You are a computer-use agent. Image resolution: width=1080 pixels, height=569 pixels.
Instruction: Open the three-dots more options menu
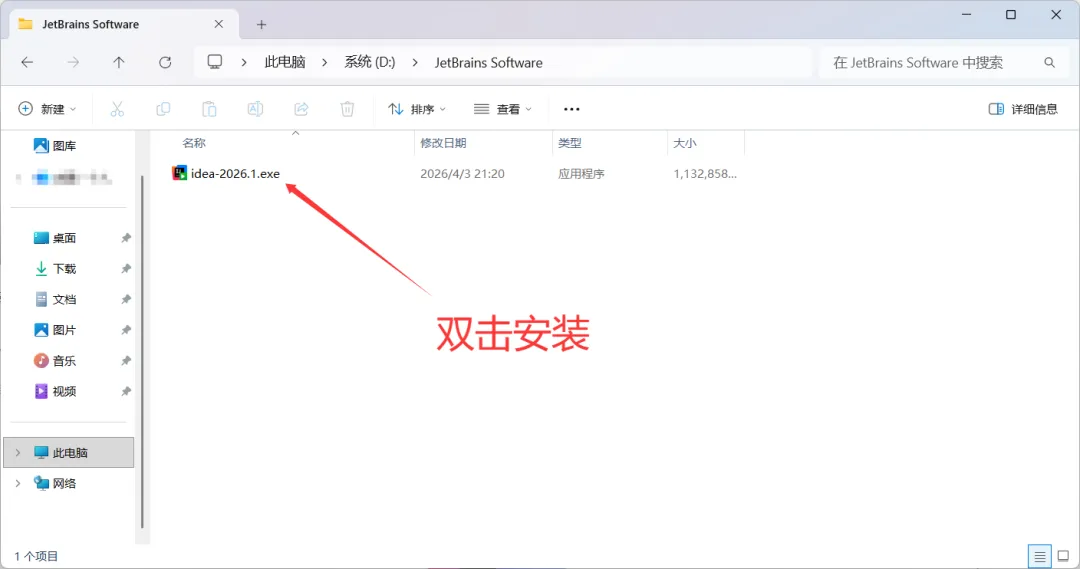(x=572, y=109)
